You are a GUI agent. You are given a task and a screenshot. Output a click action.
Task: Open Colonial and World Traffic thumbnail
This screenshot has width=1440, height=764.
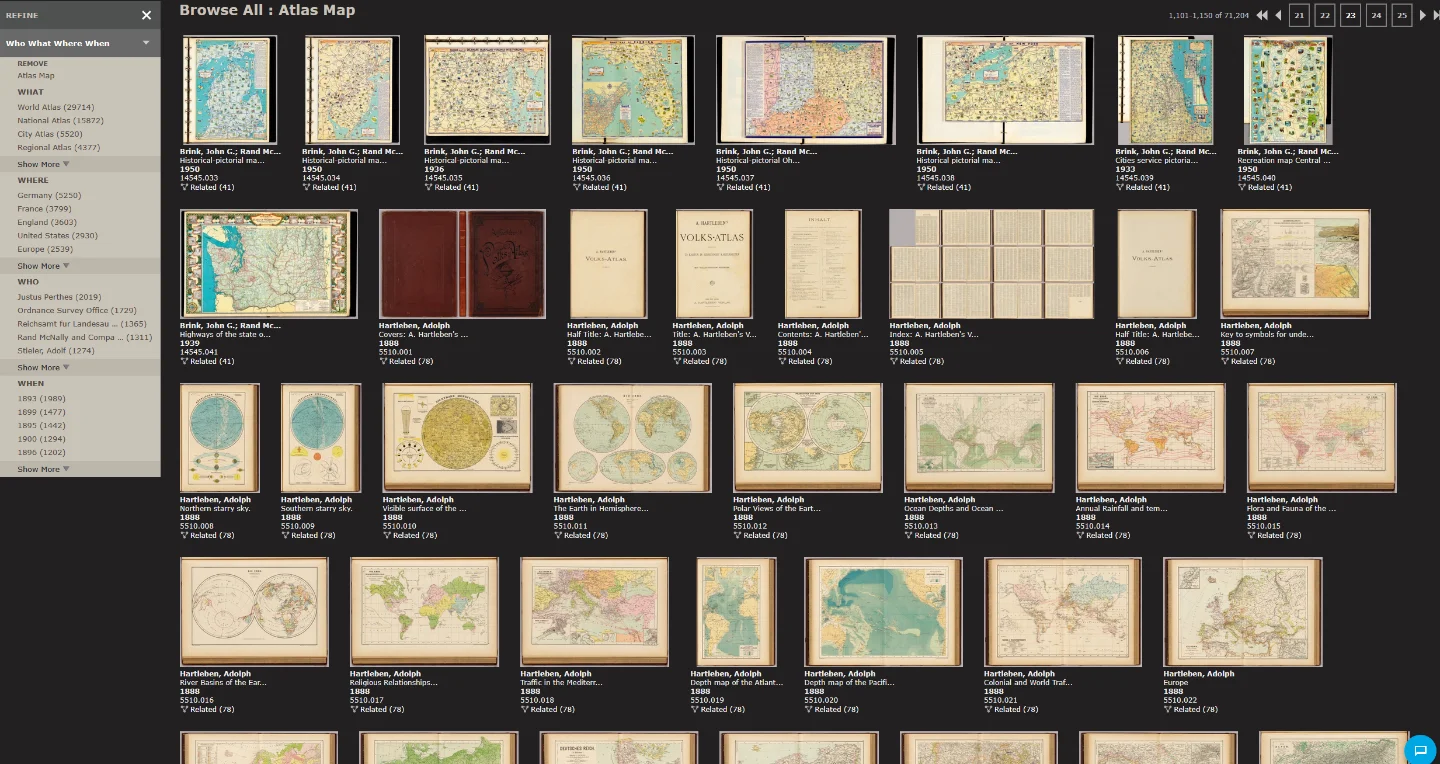click(1063, 612)
